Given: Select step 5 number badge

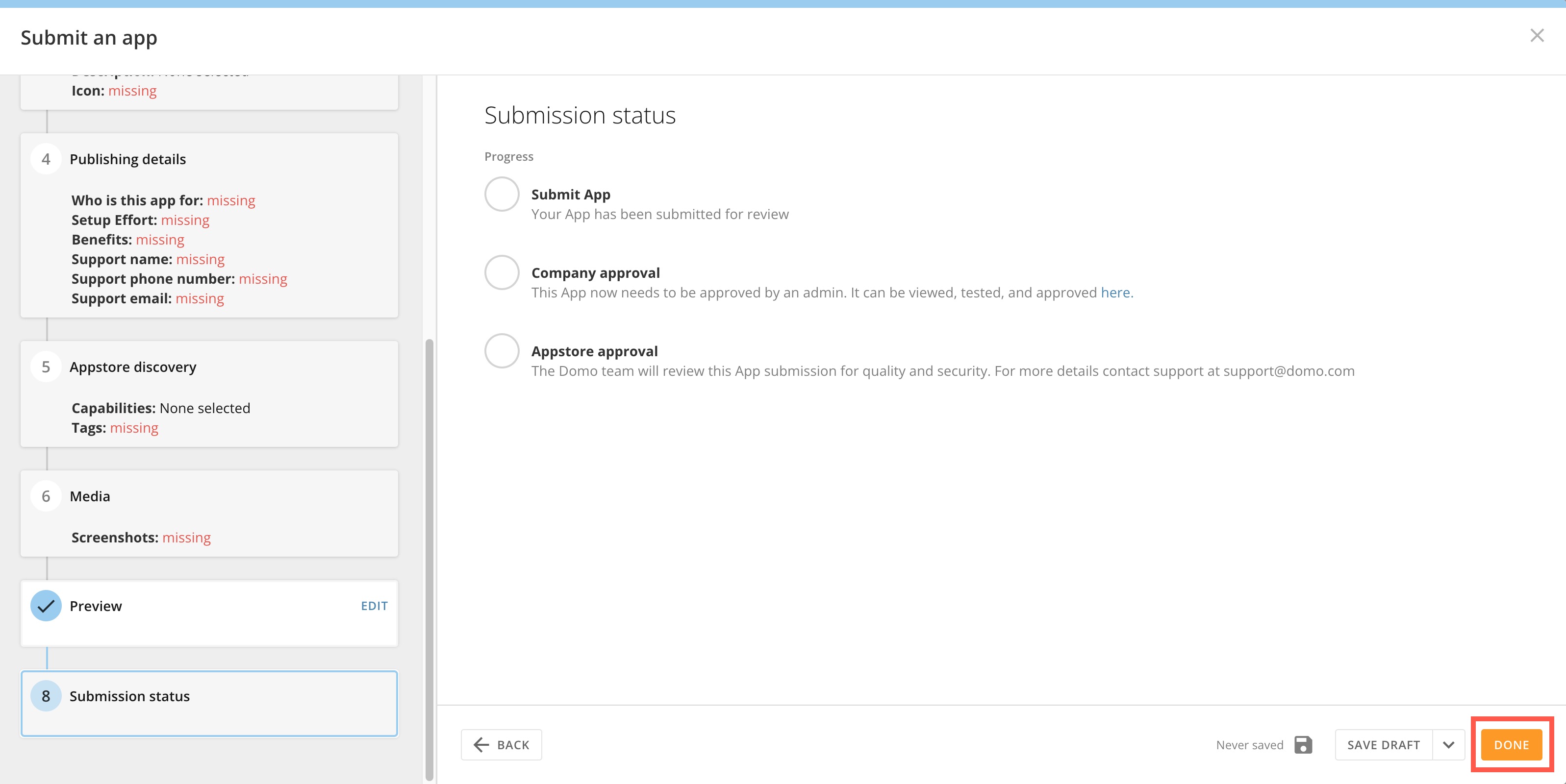Looking at the screenshot, I should 46,367.
